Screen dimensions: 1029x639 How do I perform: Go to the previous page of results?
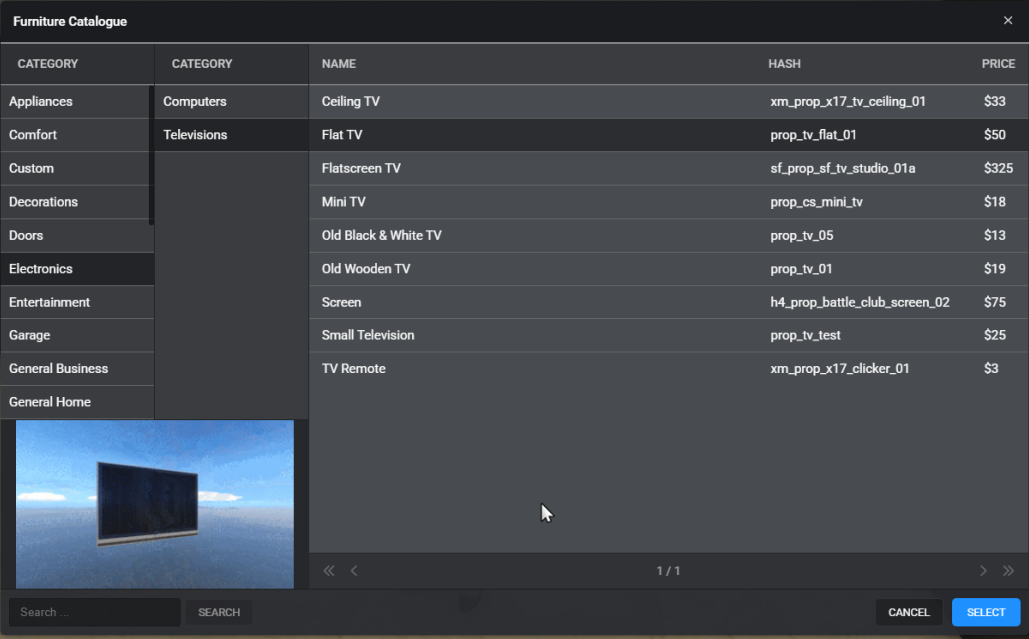click(354, 571)
